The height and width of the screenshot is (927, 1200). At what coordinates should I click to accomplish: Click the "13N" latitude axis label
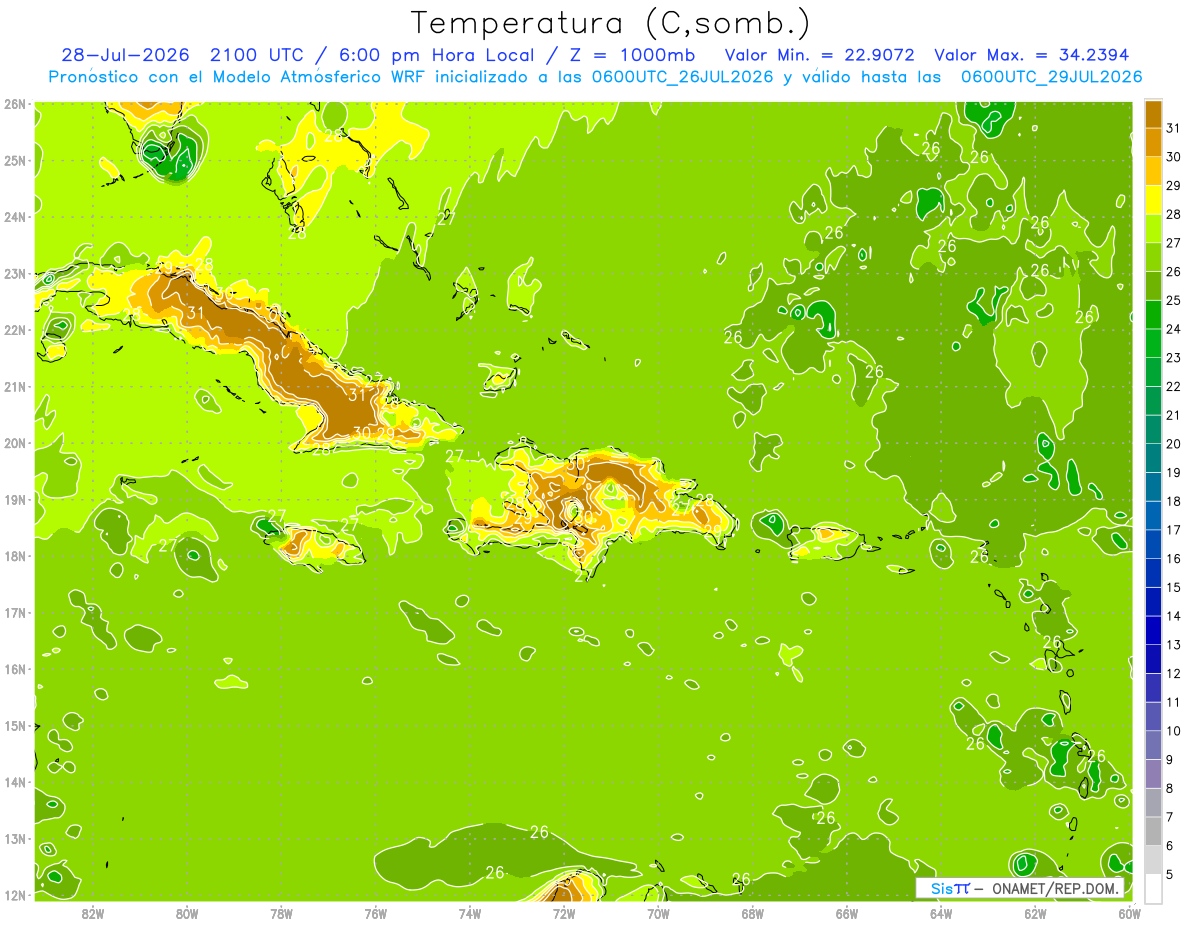pos(15,839)
